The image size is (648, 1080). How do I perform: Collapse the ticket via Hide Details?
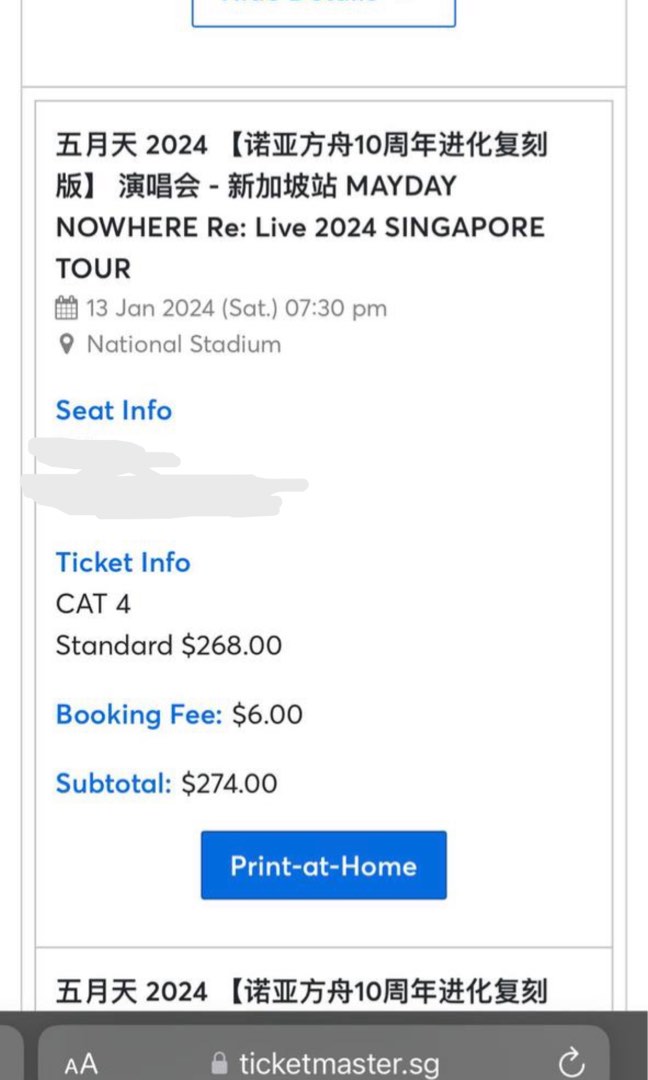pyautogui.click(x=323, y=8)
